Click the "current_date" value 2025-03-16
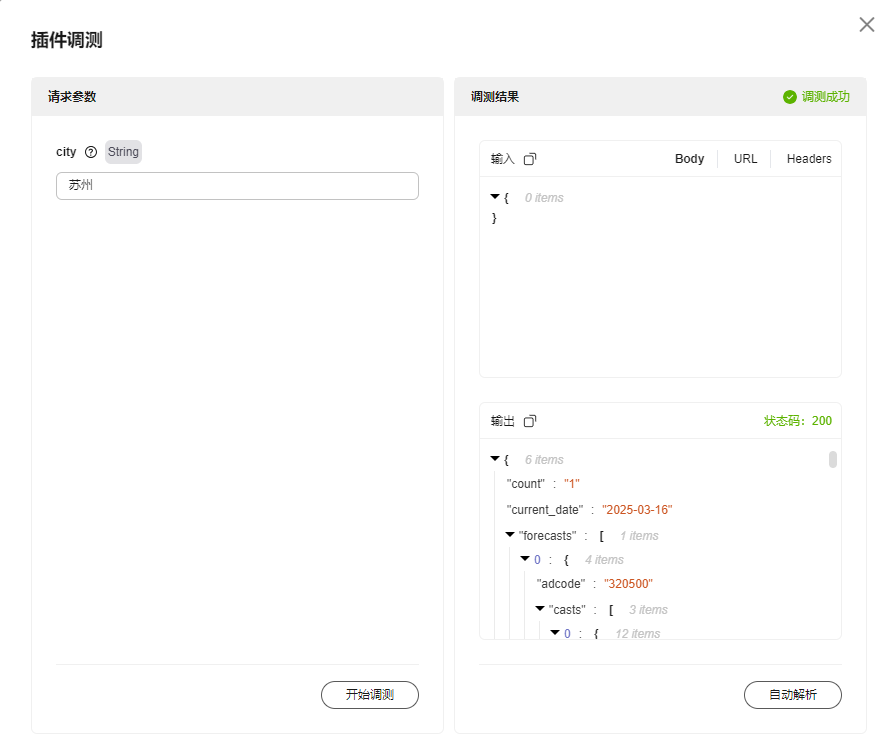 (x=637, y=510)
